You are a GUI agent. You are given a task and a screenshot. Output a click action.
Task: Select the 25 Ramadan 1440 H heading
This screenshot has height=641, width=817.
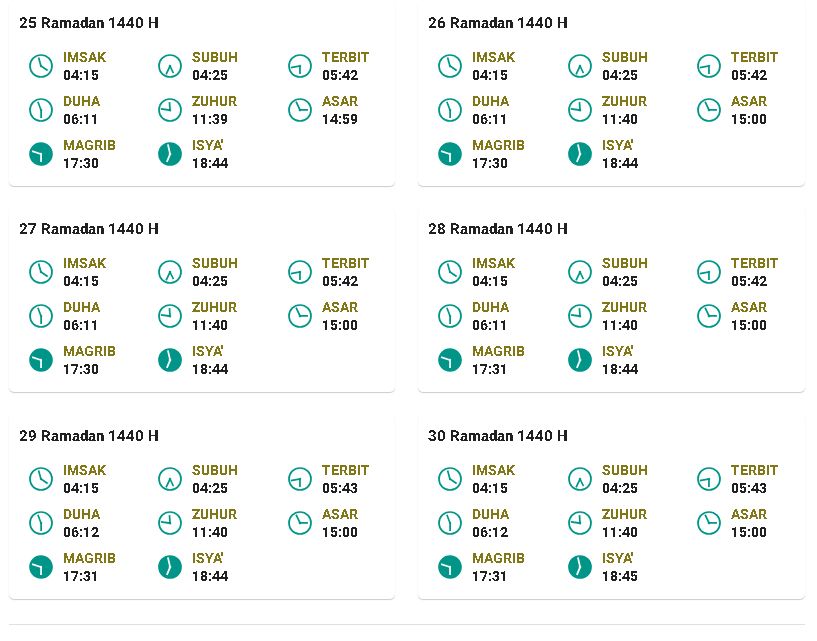pos(89,23)
